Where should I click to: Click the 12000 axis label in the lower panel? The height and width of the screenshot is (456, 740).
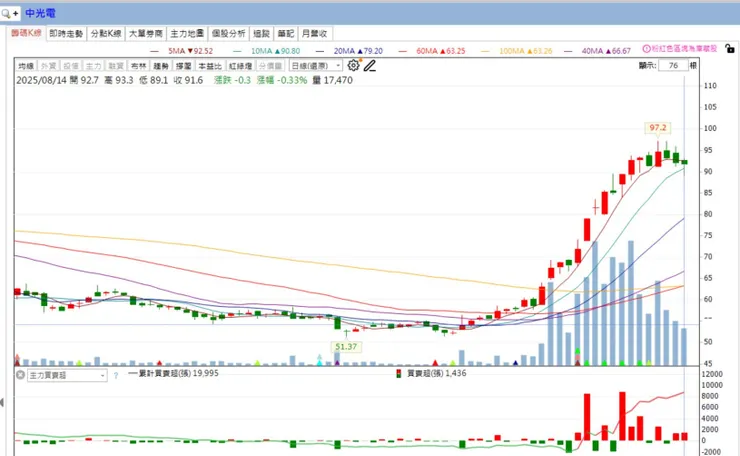(712, 374)
